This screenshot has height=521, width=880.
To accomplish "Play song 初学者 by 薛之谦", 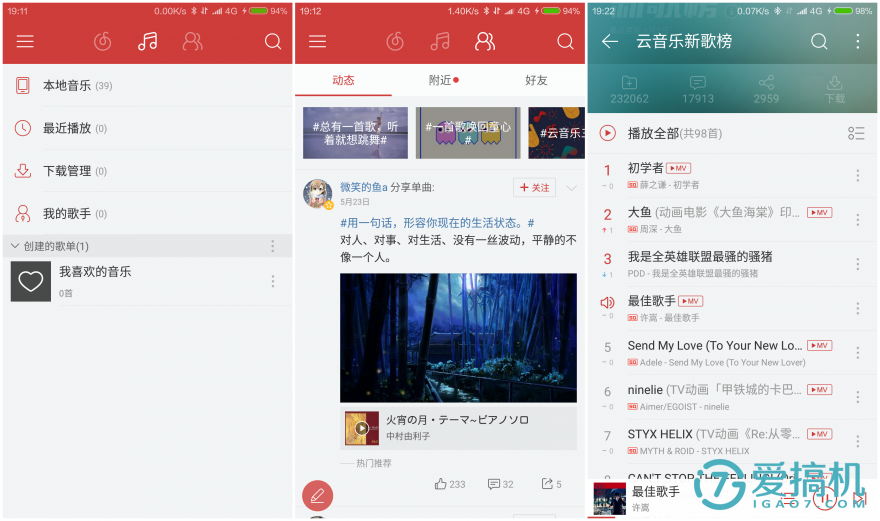I will coord(732,176).
